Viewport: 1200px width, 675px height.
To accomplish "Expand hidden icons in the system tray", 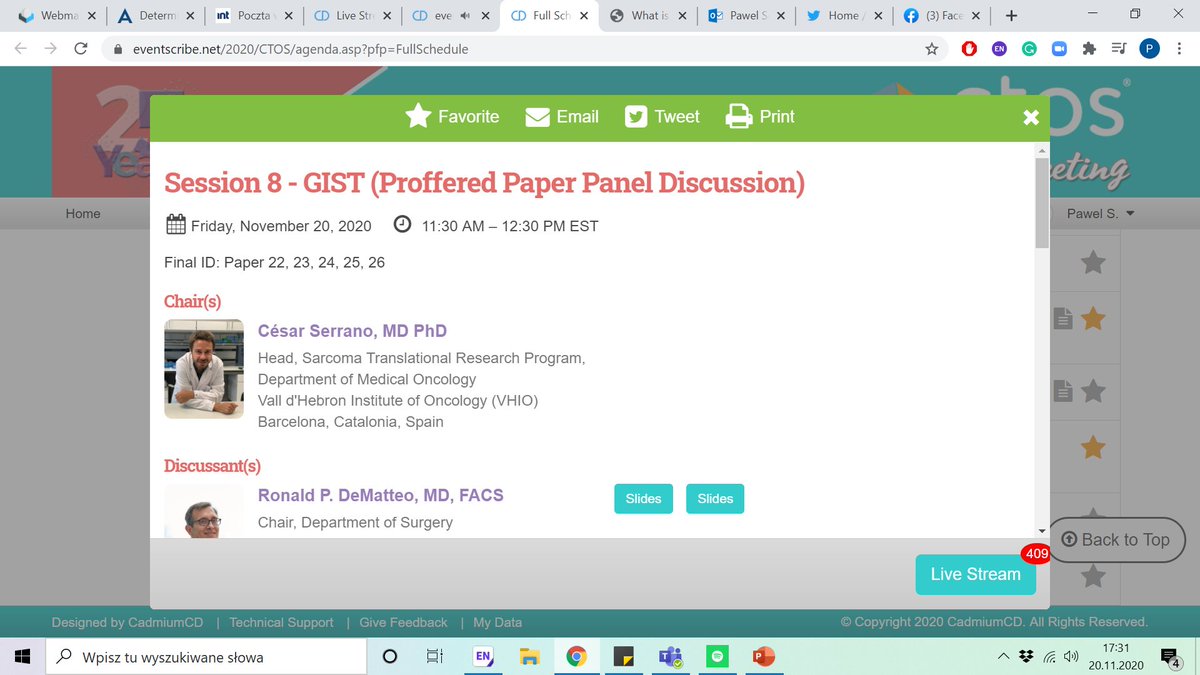I will coord(1003,657).
